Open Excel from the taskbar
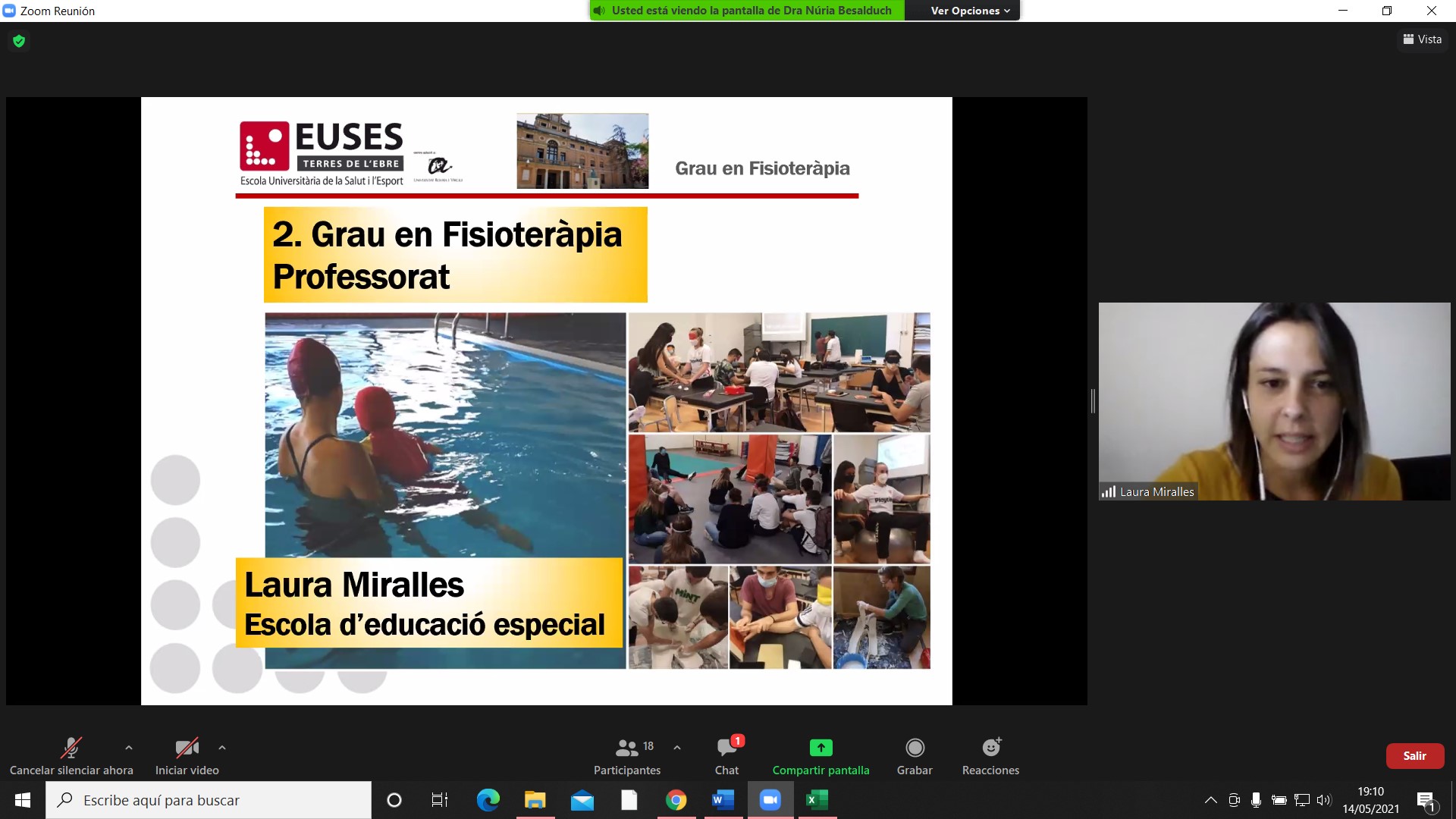 tap(817, 800)
